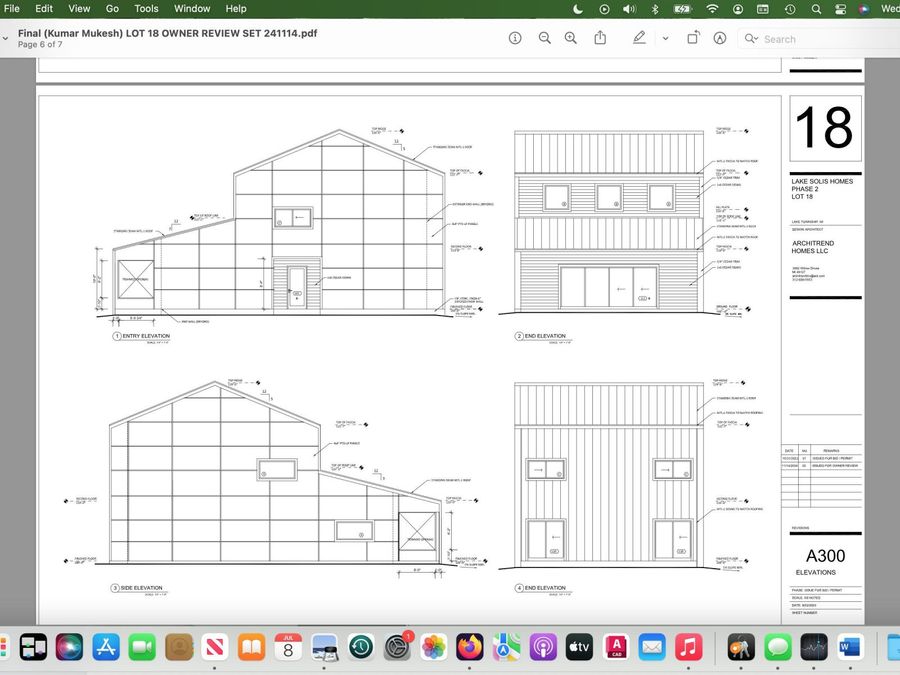Zoom in on the elevations drawing
The width and height of the screenshot is (900, 675).
point(571,38)
